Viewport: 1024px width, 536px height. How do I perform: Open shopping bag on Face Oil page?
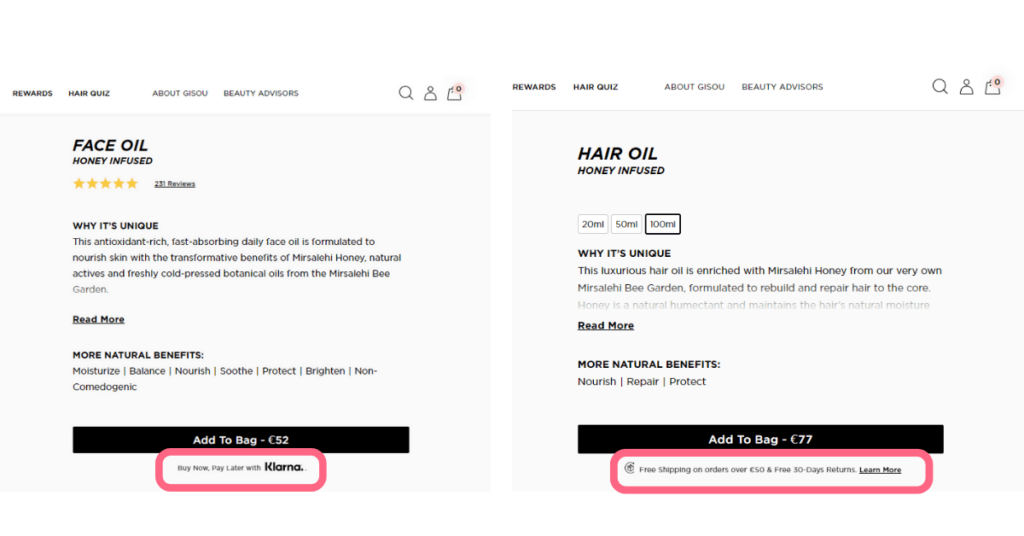click(455, 93)
